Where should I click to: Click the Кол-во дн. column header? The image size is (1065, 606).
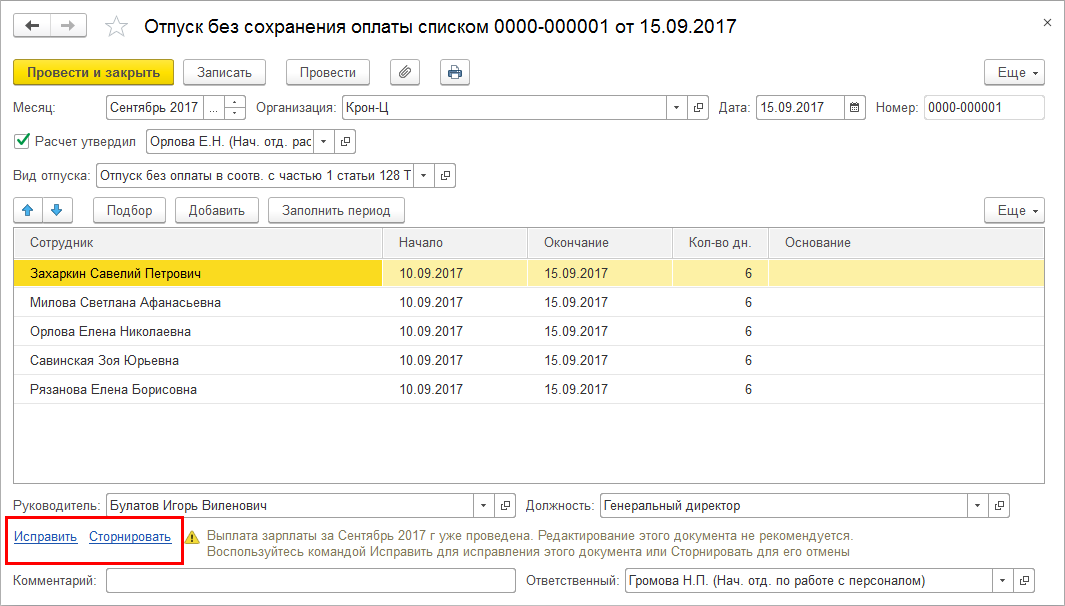pos(720,243)
